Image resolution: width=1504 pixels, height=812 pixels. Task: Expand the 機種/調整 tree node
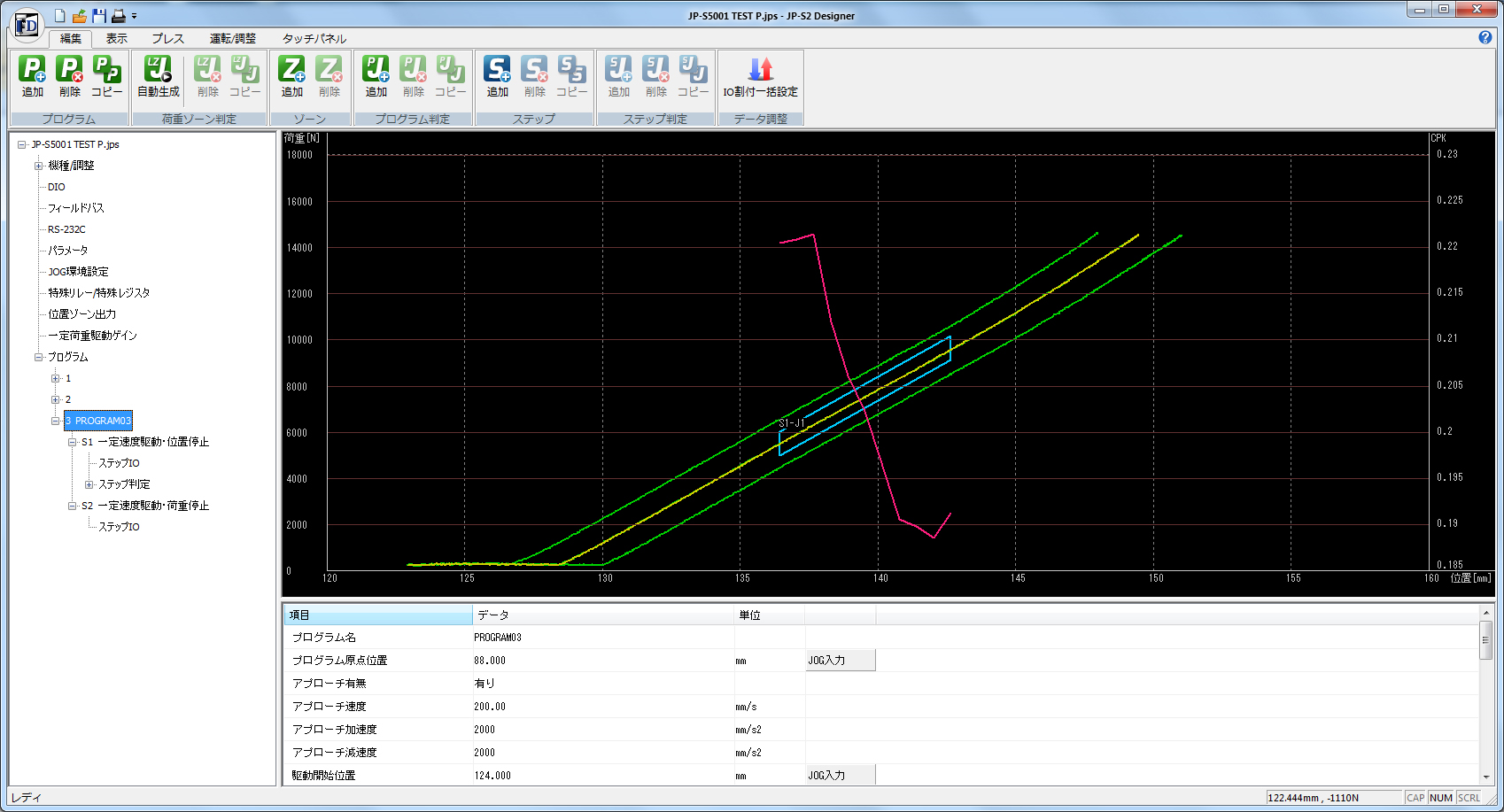pyautogui.click(x=38, y=166)
